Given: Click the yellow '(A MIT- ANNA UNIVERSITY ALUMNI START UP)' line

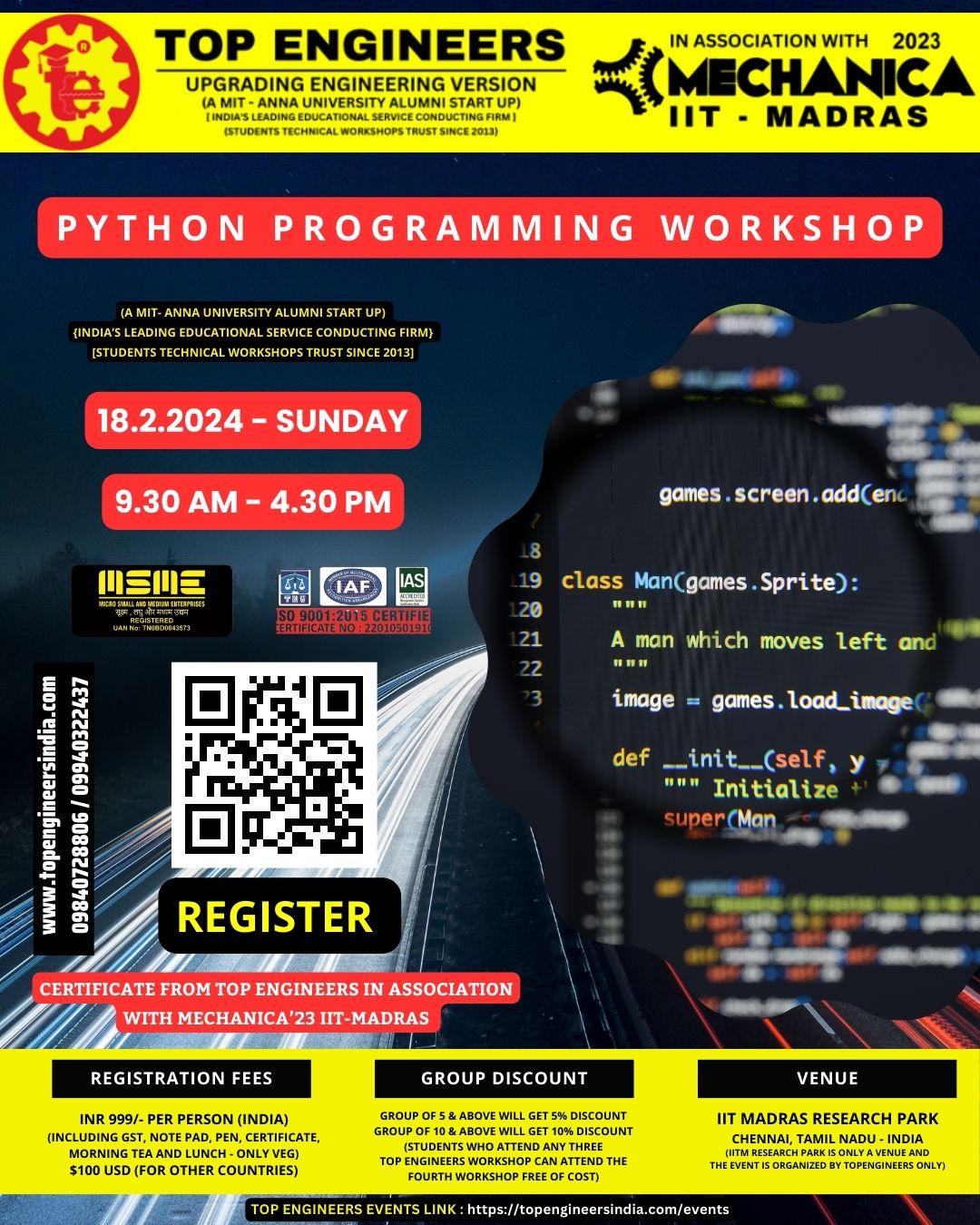Looking at the screenshot, I should (x=253, y=312).
